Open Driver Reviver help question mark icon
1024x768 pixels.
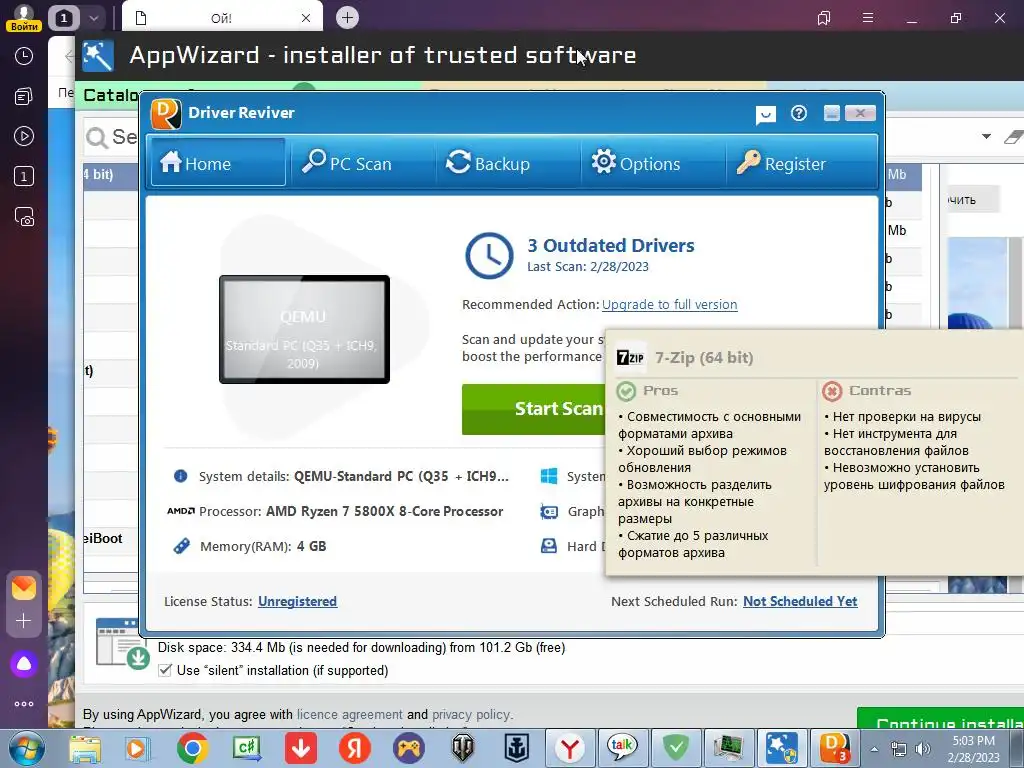tap(798, 114)
